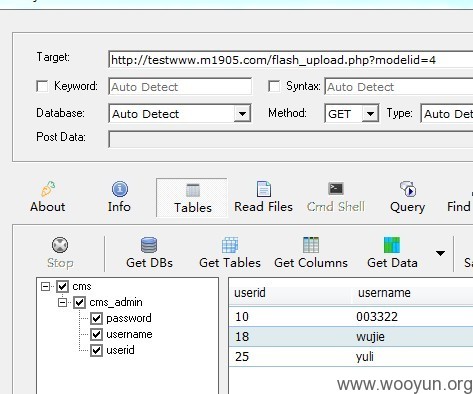473x394 pixels.
Task: Click the Get Tables label
Action: click(x=230, y=263)
